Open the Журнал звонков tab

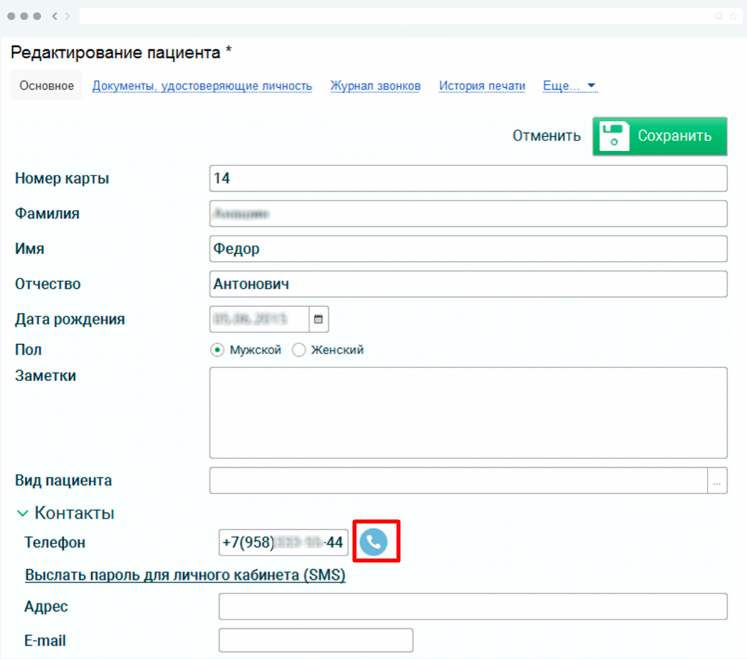[375, 86]
